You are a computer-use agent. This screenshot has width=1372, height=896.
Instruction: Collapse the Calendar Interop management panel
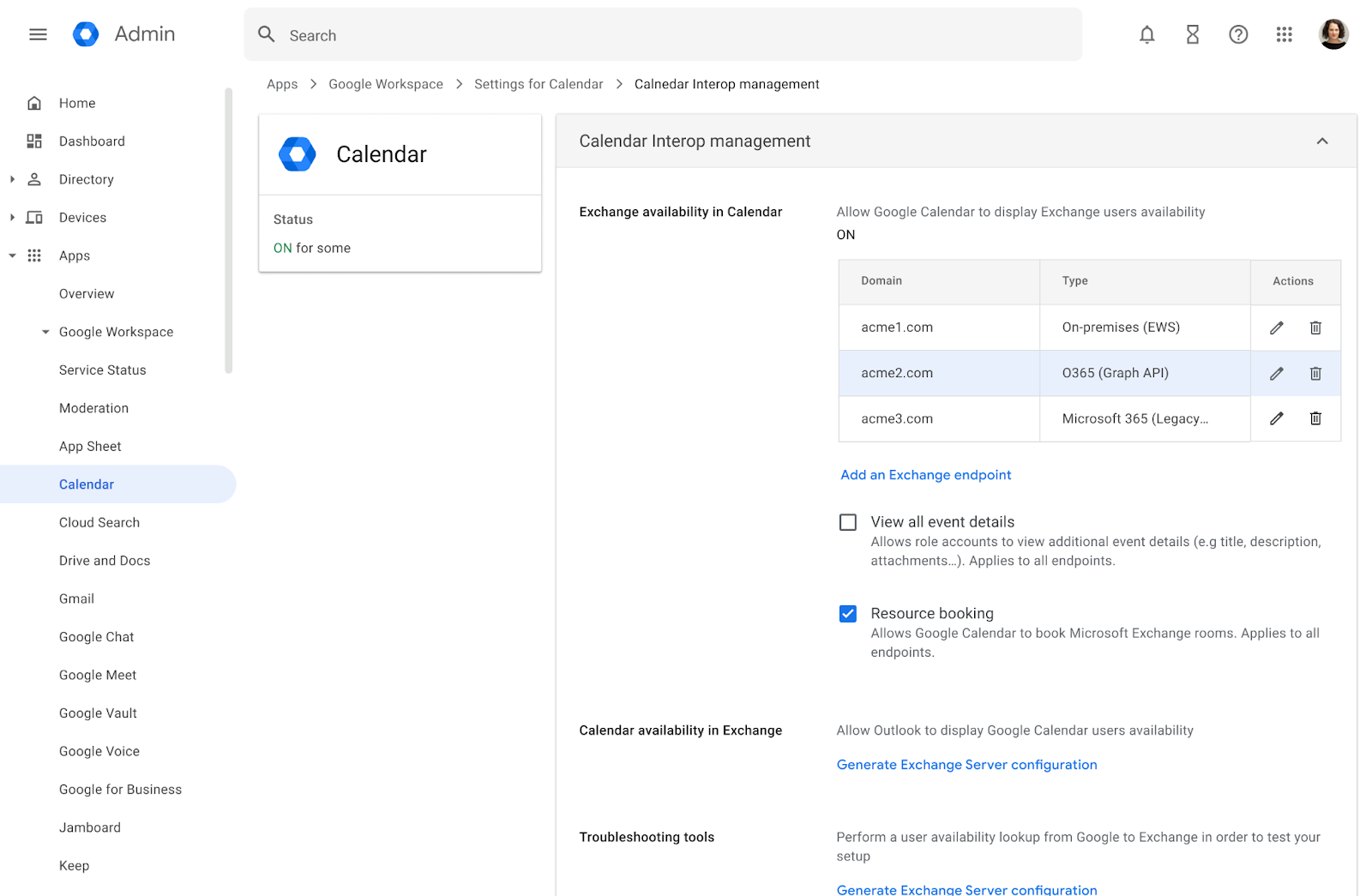1322,141
